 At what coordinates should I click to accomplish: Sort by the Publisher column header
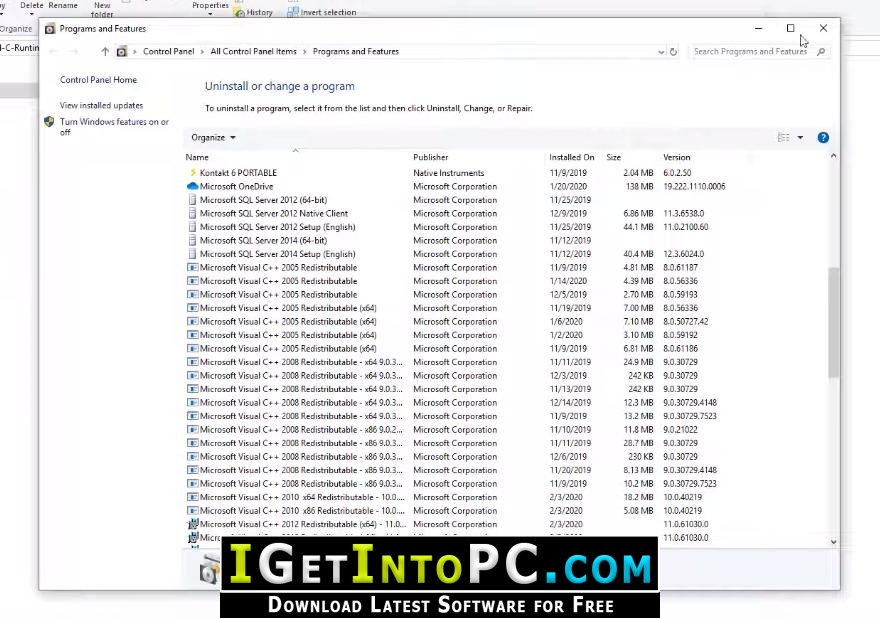pyautogui.click(x=478, y=157)
